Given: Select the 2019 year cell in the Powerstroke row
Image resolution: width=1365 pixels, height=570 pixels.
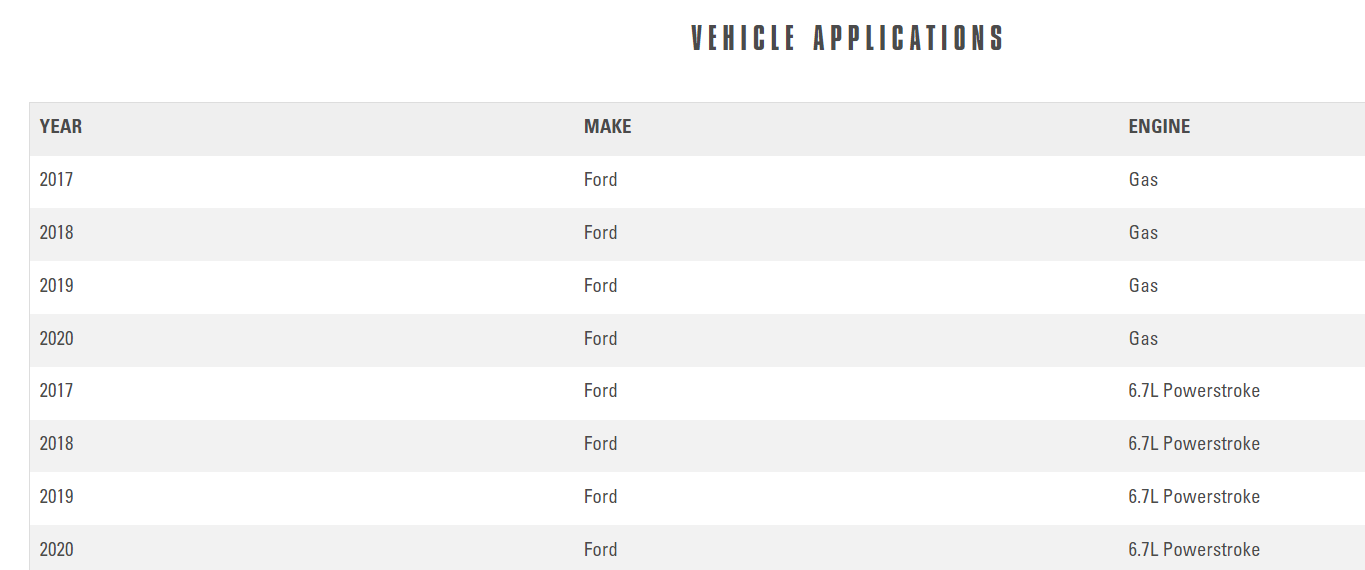Looking at the screenshot, I should click(56, 497).
